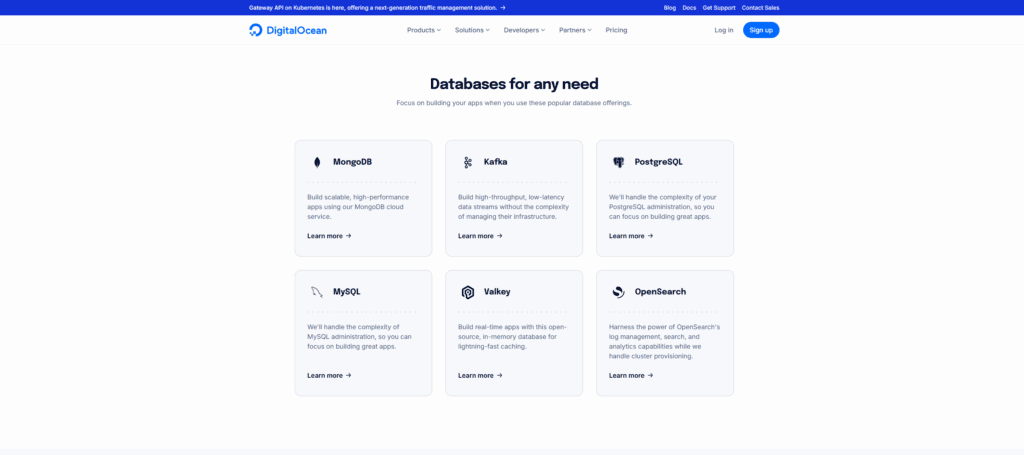Open the Partners dropdown

point(575,30)
